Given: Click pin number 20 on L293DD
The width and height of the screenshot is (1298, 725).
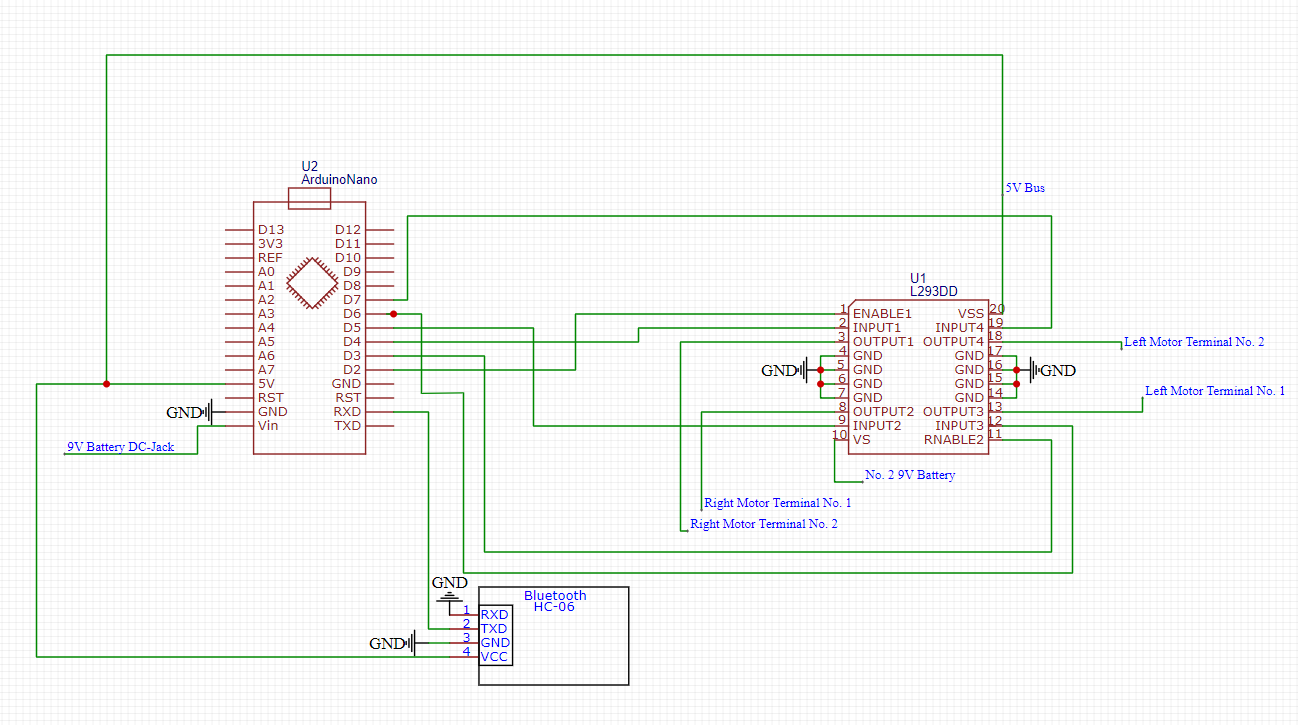Looking at the screenshot, I should tap(997, 309).
